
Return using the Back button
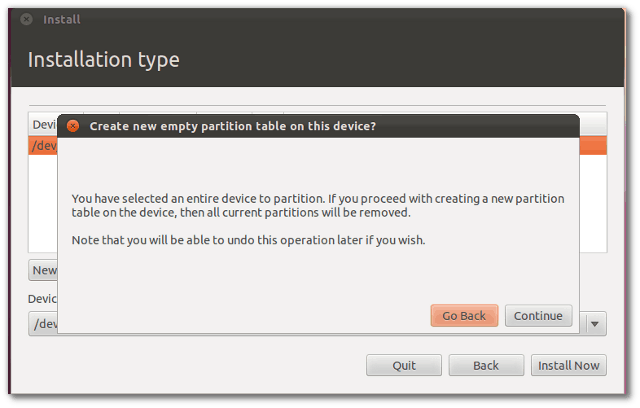pyautogui.click(x=486, y=365)
